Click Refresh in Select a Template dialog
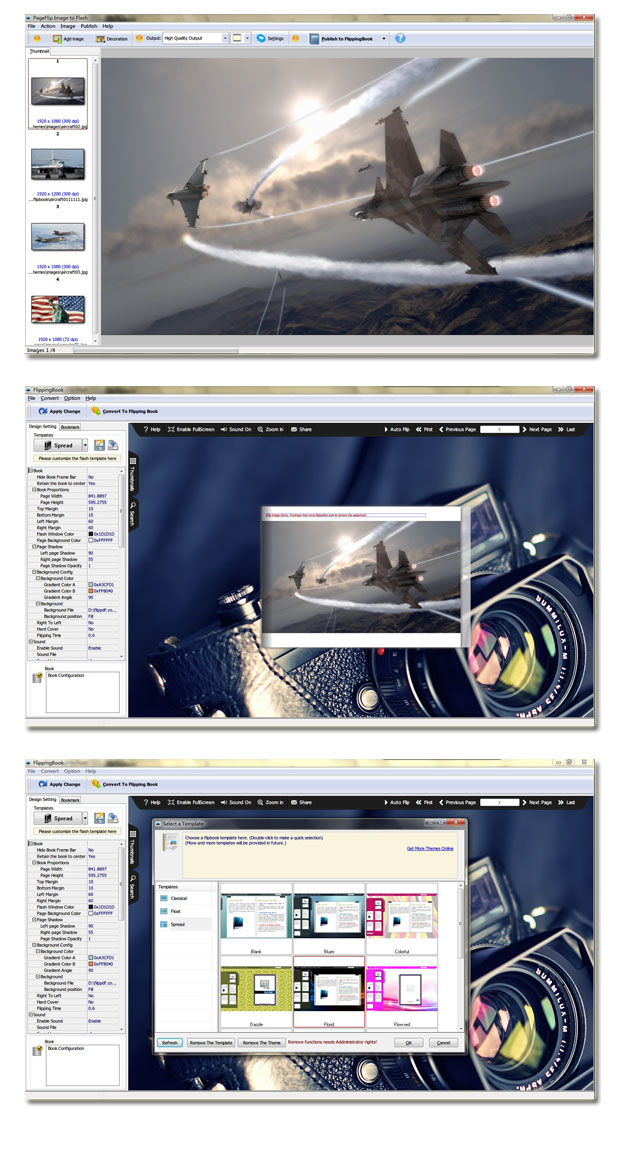 coord(170,1042)
